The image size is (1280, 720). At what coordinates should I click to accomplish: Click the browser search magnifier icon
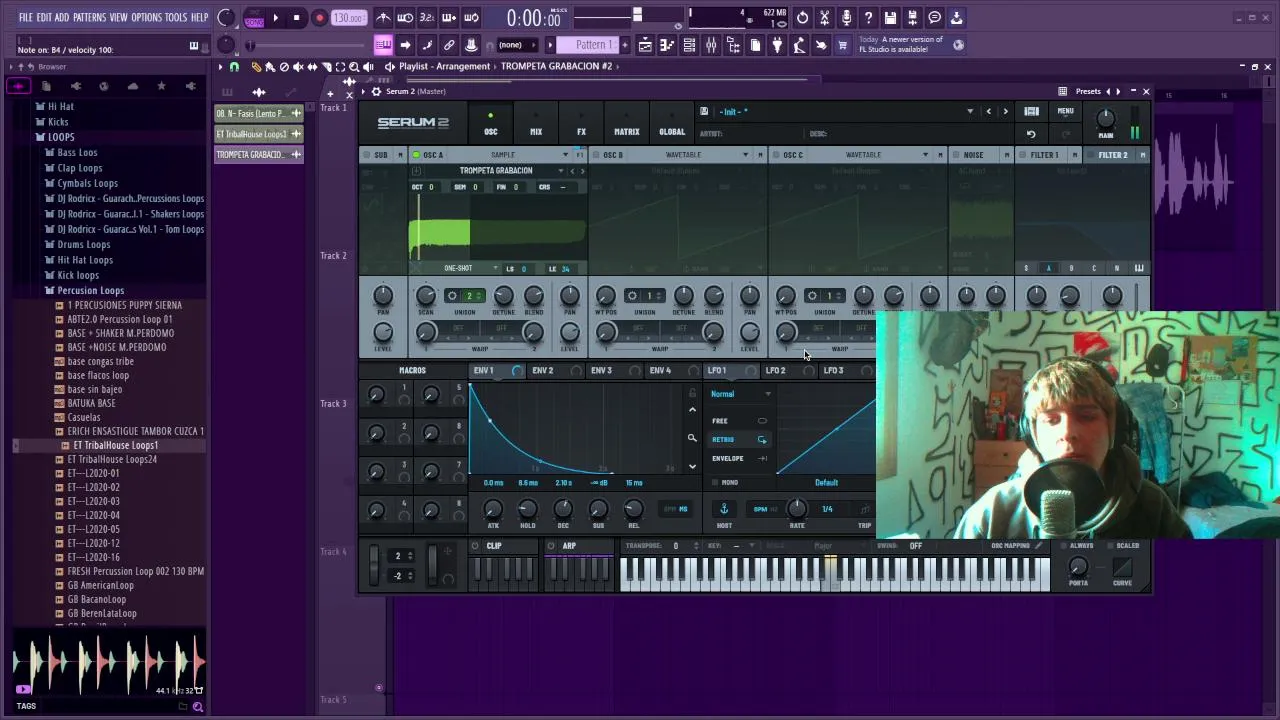(198, 707)
